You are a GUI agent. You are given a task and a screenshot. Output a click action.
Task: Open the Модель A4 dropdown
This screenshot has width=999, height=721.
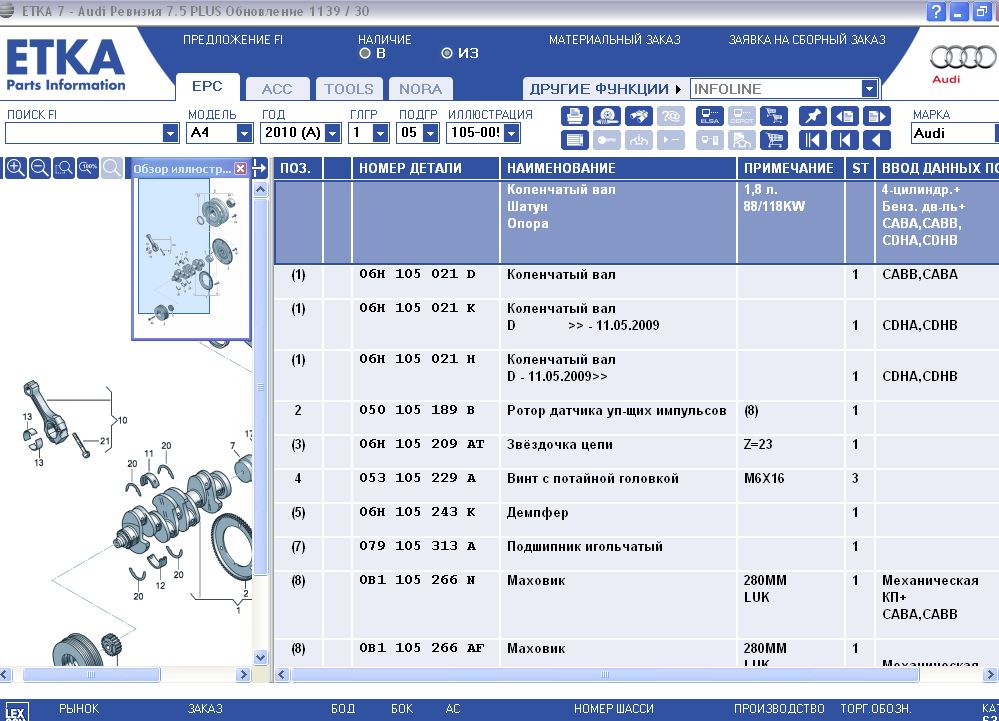tap(244, 133)
